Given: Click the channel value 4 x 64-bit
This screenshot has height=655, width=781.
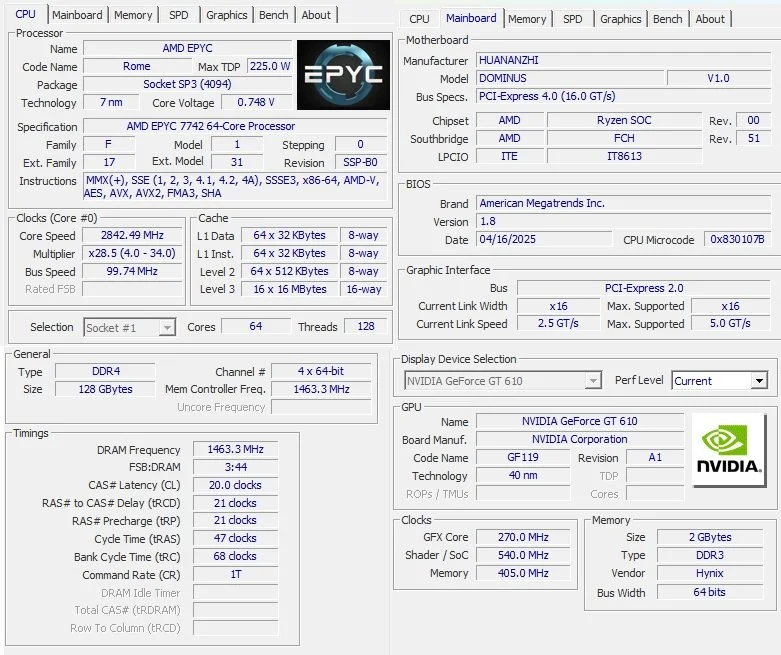Looking at the screenshot, I should click(321, 371).
